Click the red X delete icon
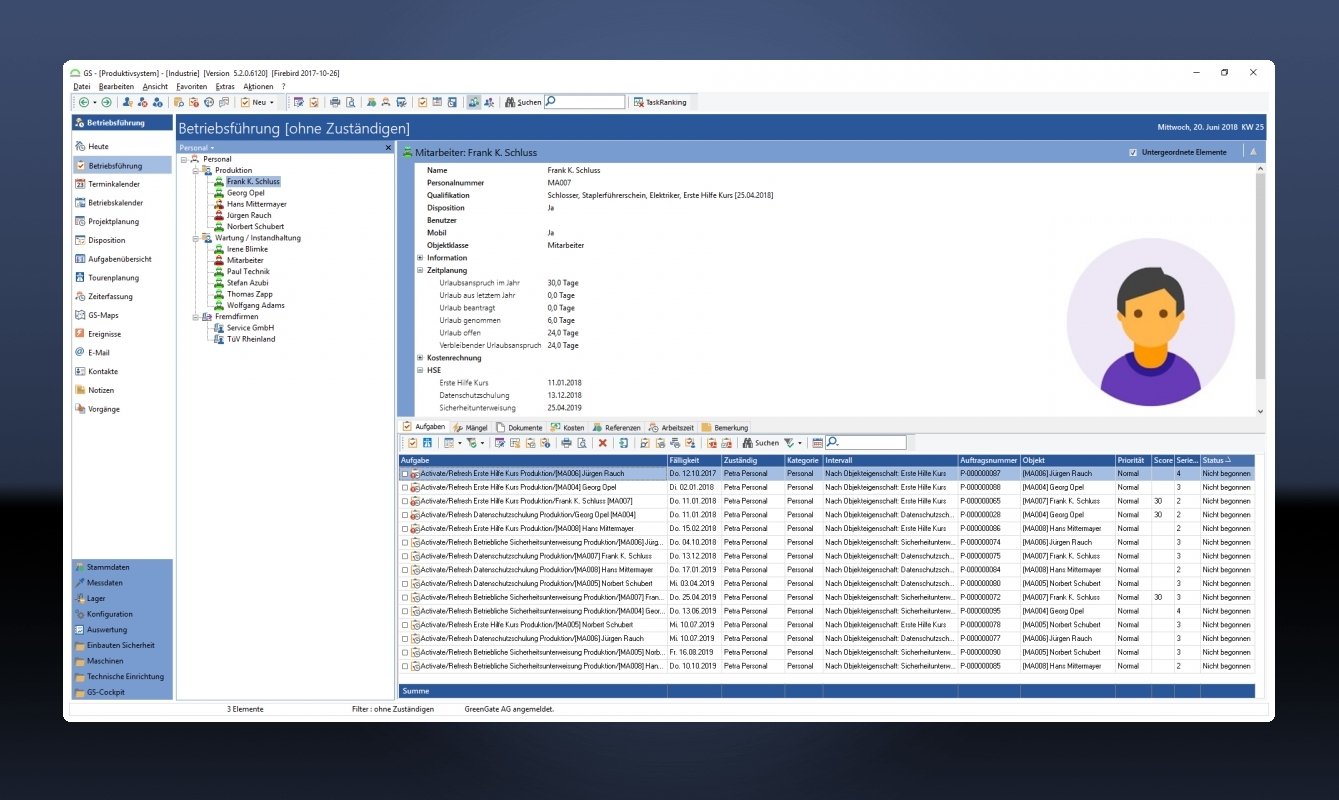 pyautogui.click(x=603, y=443)
